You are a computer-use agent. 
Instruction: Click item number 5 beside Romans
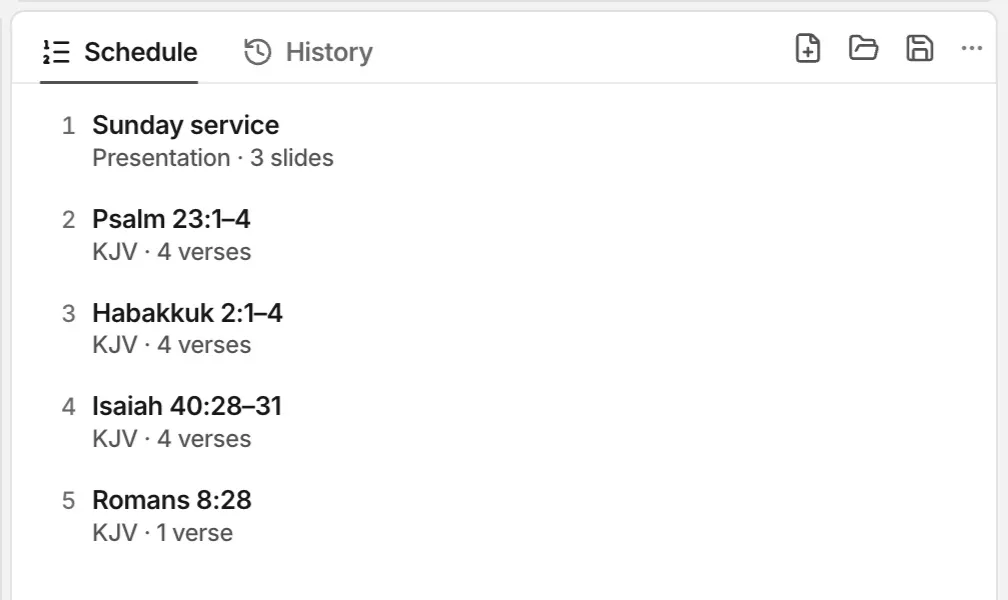[x=68, y=501]
